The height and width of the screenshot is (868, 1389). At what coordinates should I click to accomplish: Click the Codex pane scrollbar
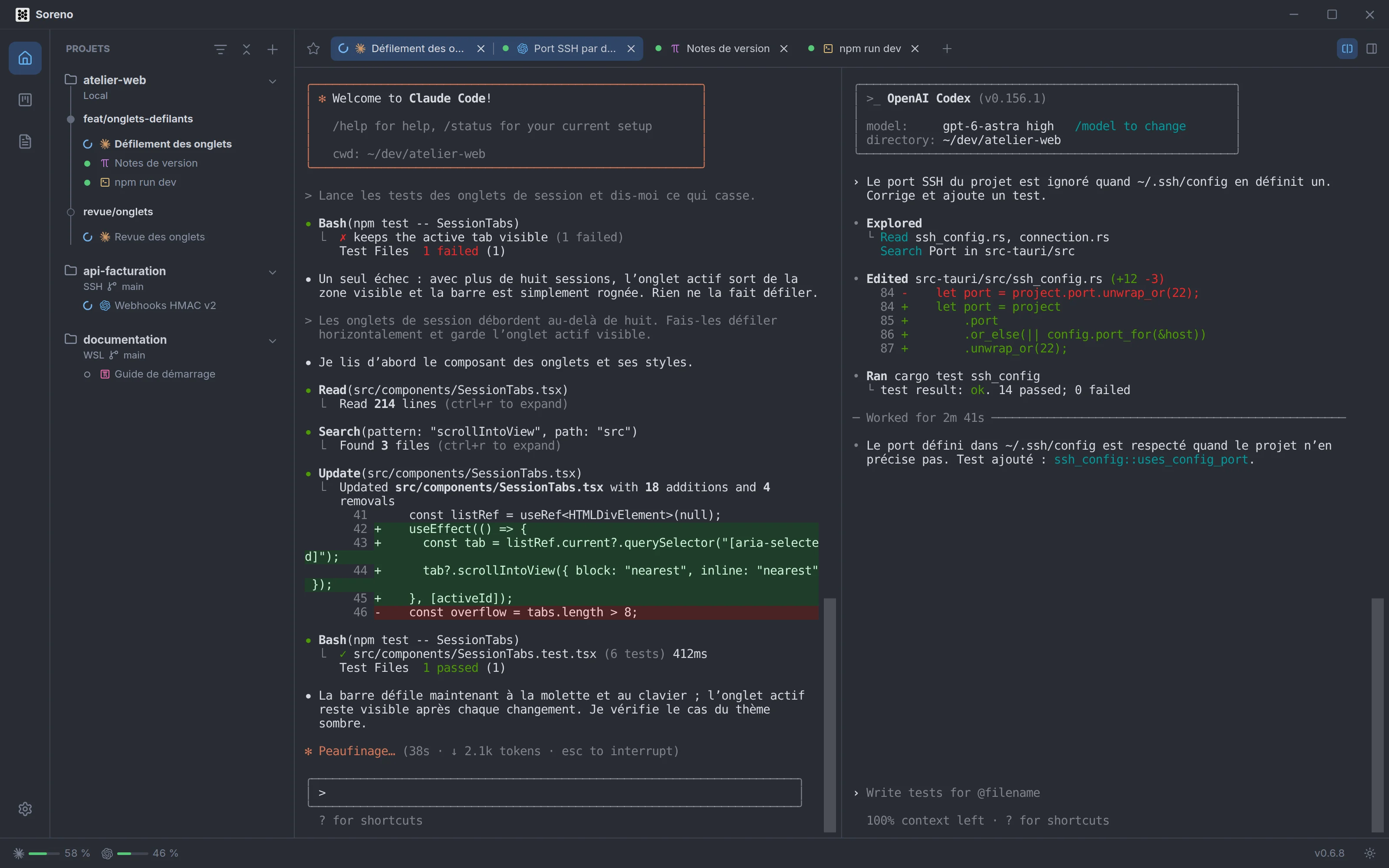(x=1378, y=715)
